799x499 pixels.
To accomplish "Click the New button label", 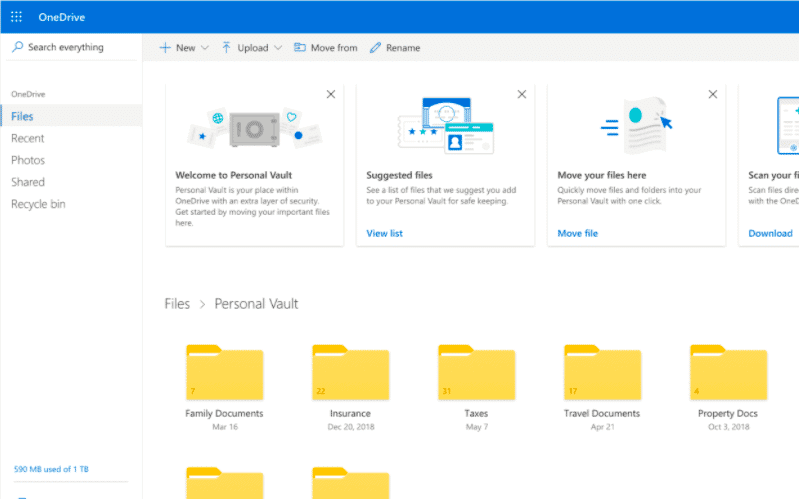I will 185,48.
